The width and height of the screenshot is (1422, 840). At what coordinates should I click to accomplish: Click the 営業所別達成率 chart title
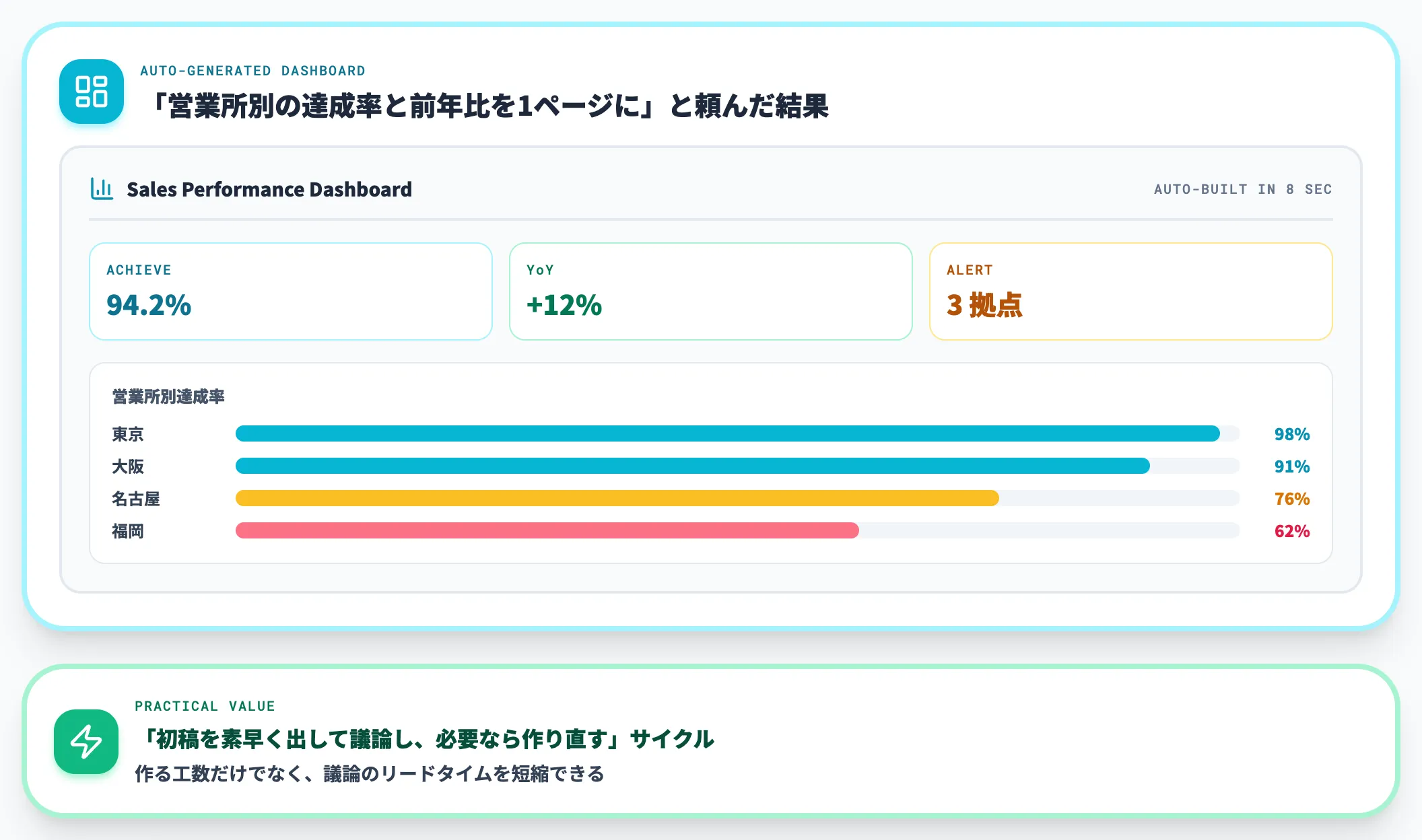coord(168,396)
